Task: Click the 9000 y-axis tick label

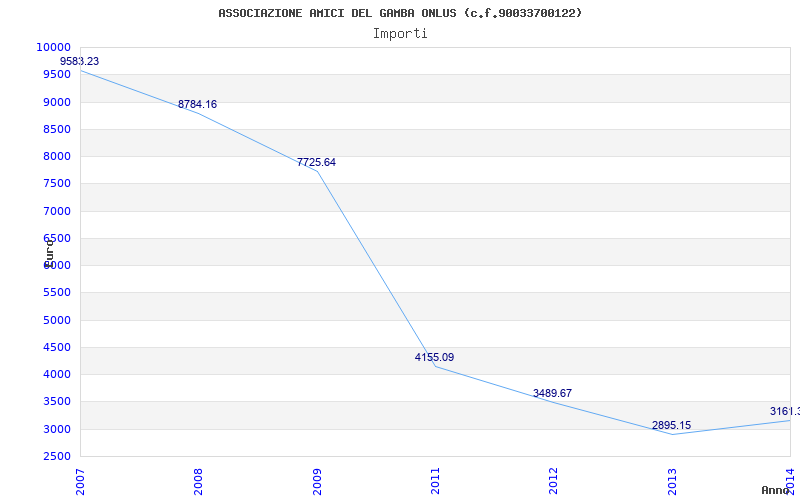Action: click(56, 102)
